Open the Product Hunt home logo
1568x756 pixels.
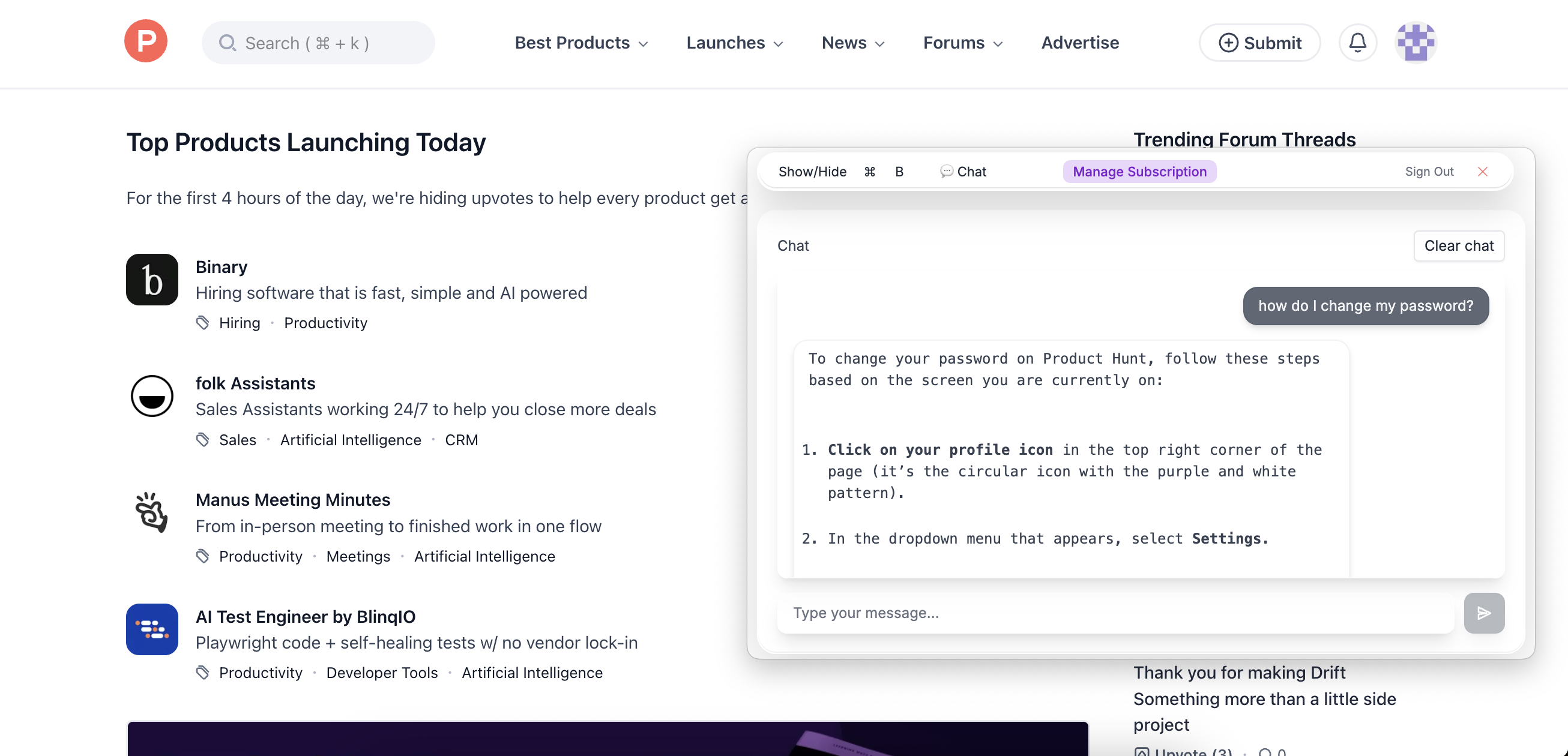pyautogui.click(x=145, y=41)
